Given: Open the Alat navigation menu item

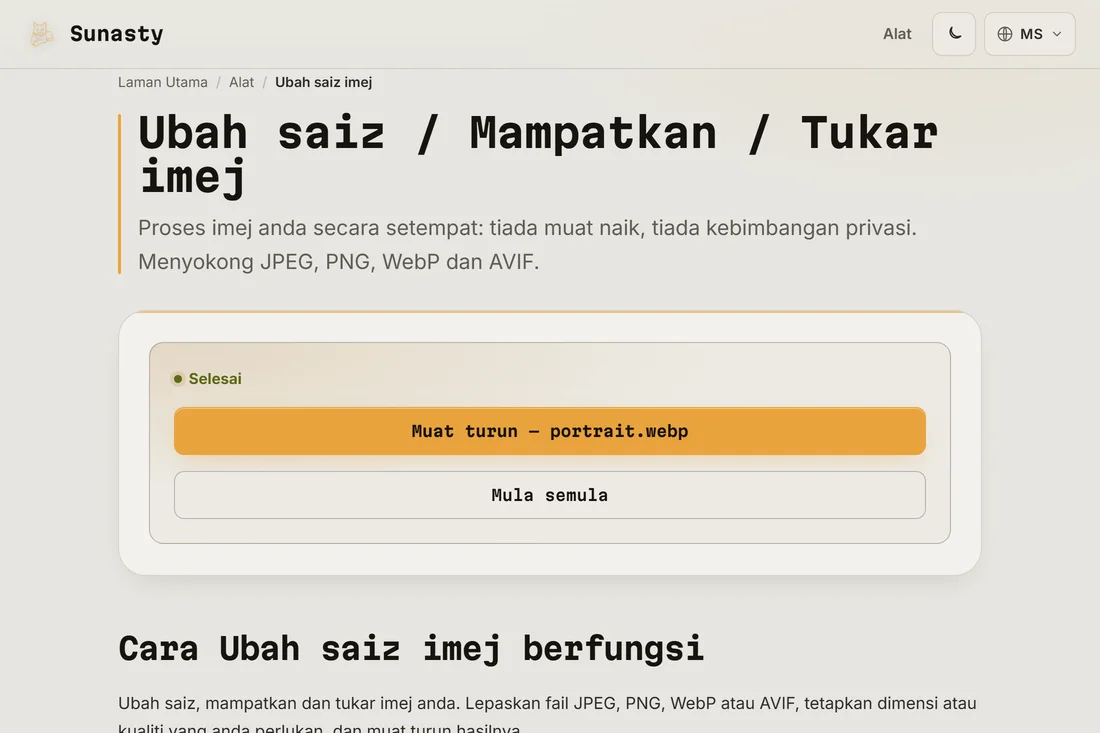Looking at the screenshot, I should [897, 34].
